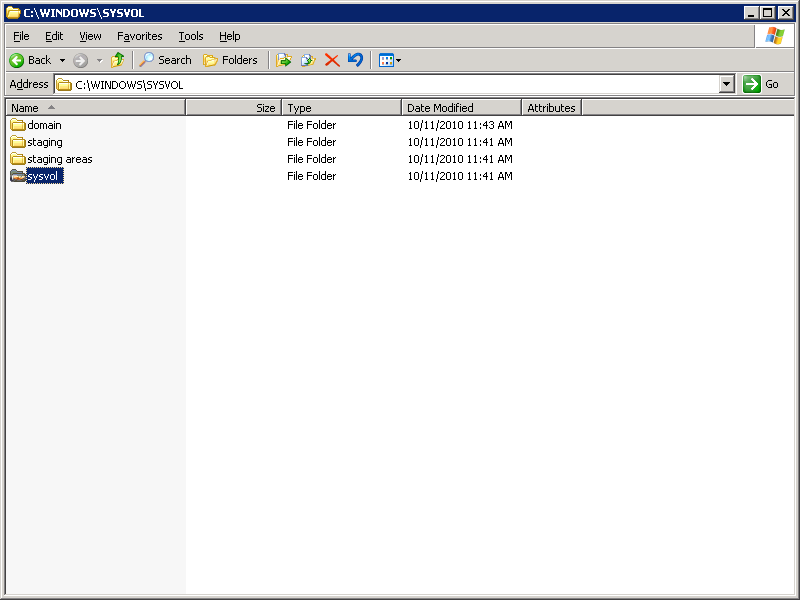Viewport: 800px width, 600px height.
Task: Click the domain folder name
Action: point(44,125)
